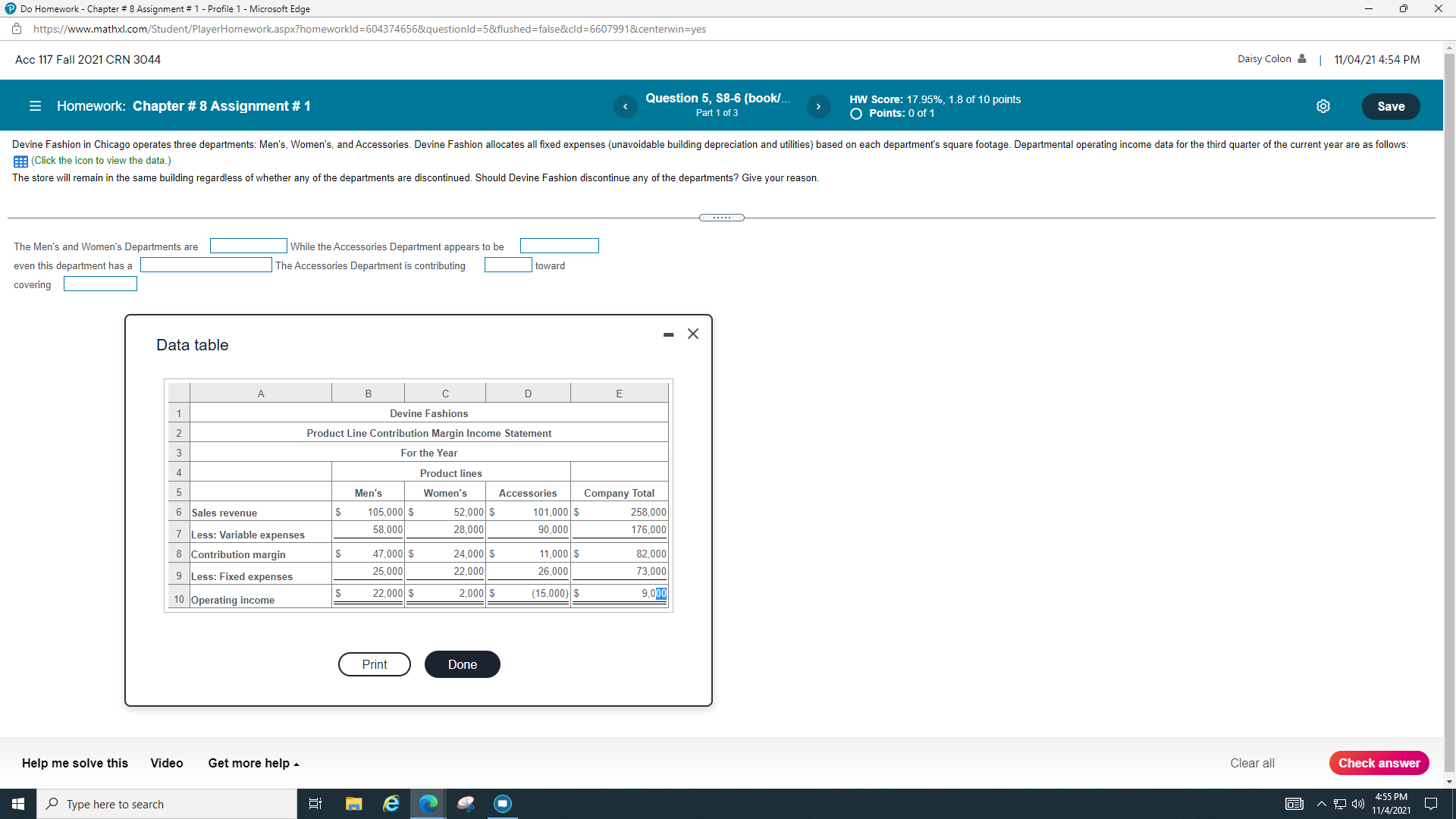Viewport: 1456px width, 819px height.
Task: Minimize the Data table popup
Action: (668, 334)
